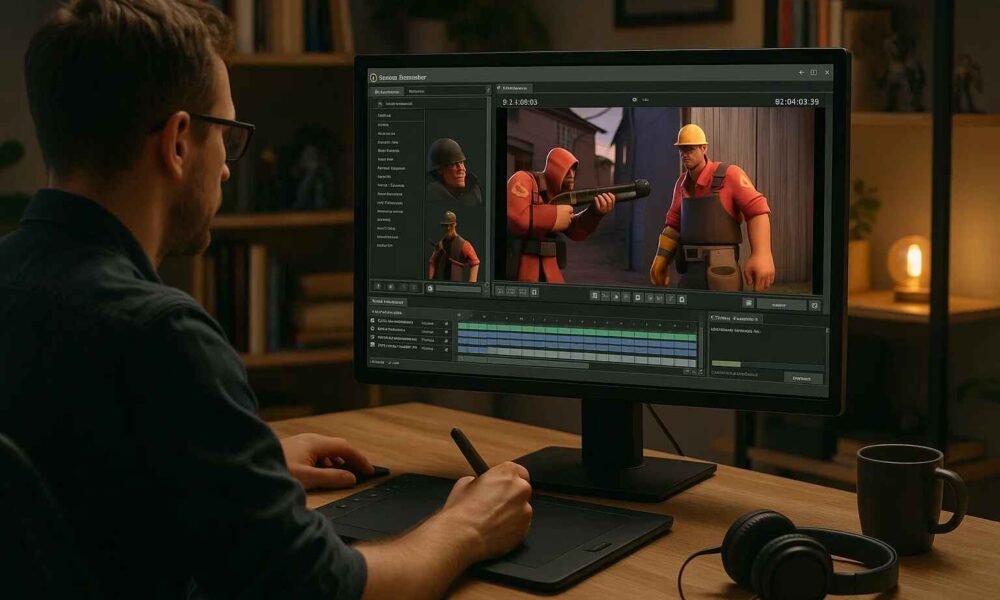Adjust the thumbnail size slider below the previews
This screenshot has height=600, width=1000.
(459, 289)
